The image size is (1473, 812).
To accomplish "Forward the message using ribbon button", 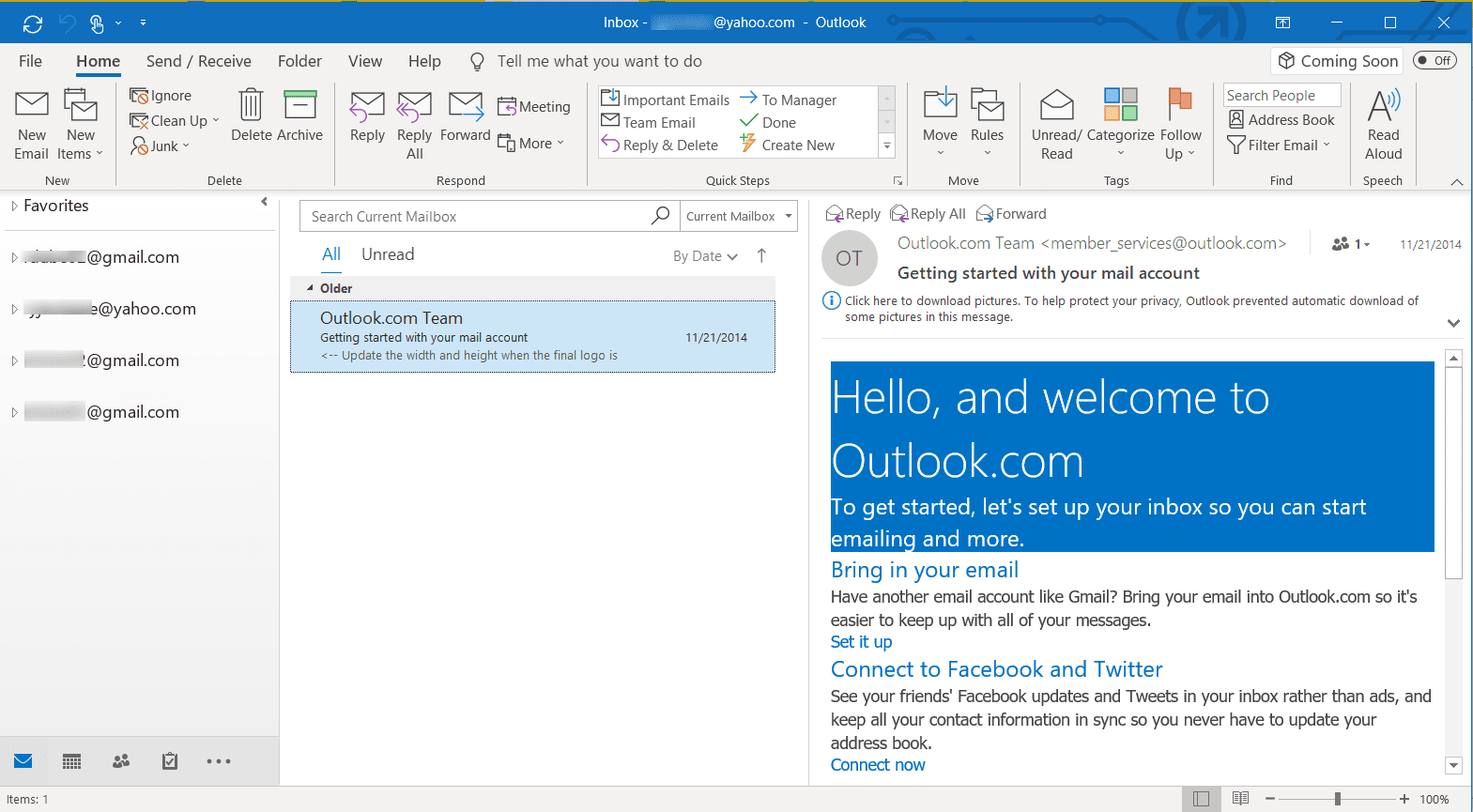I will click(x=466, y=116).
